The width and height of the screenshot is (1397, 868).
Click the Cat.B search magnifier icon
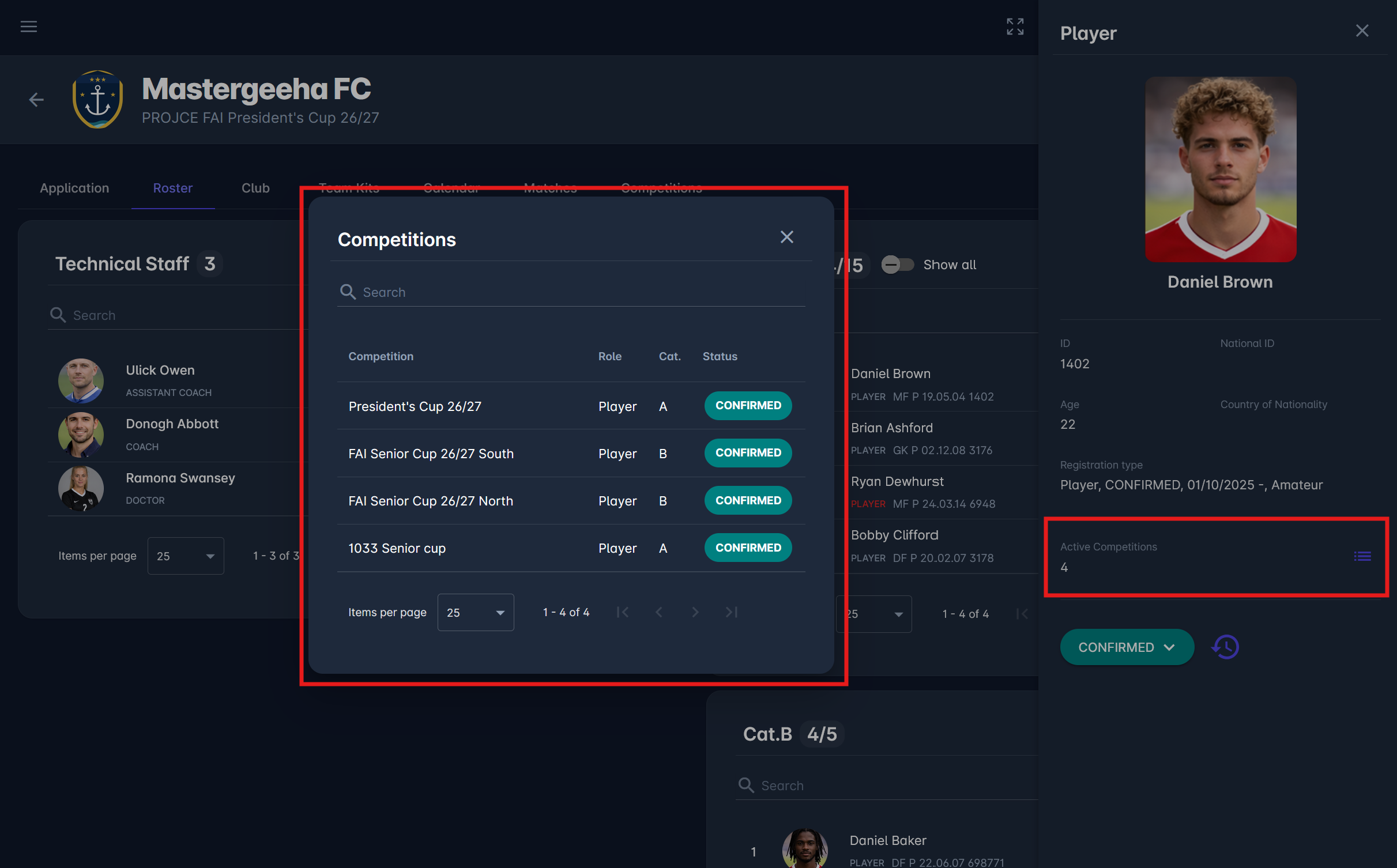point(746,785)
